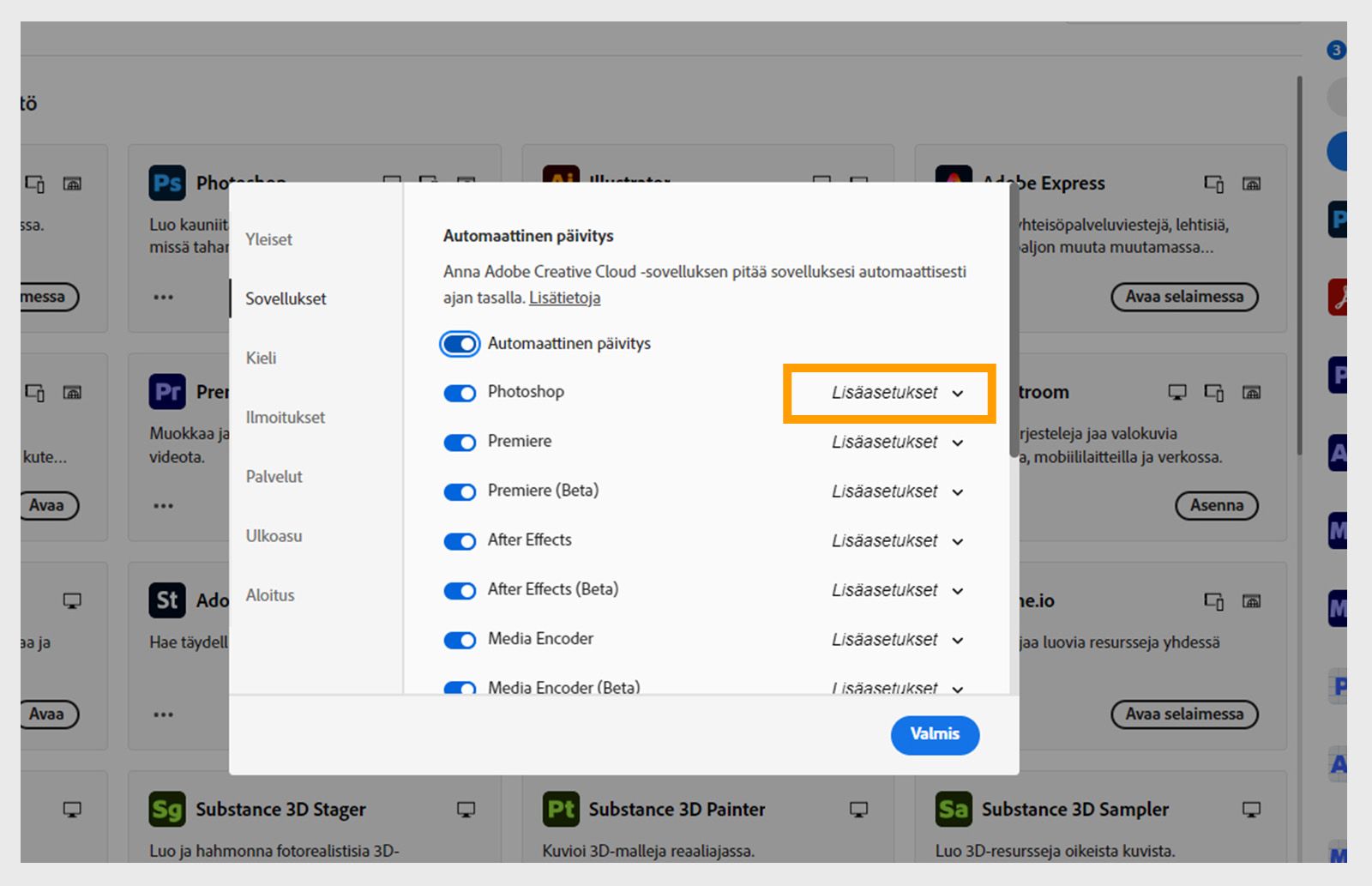Viewport: 1372px width, 886px height.
Task: Click the Premiere Pr app icon
Action: tap(167, 392)
